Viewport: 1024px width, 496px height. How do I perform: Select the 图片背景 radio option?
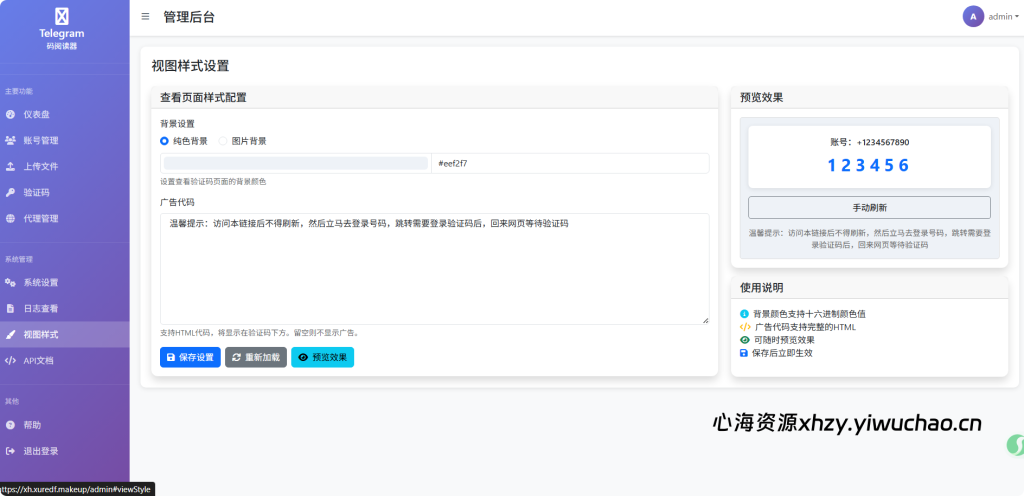click(223, 141)
